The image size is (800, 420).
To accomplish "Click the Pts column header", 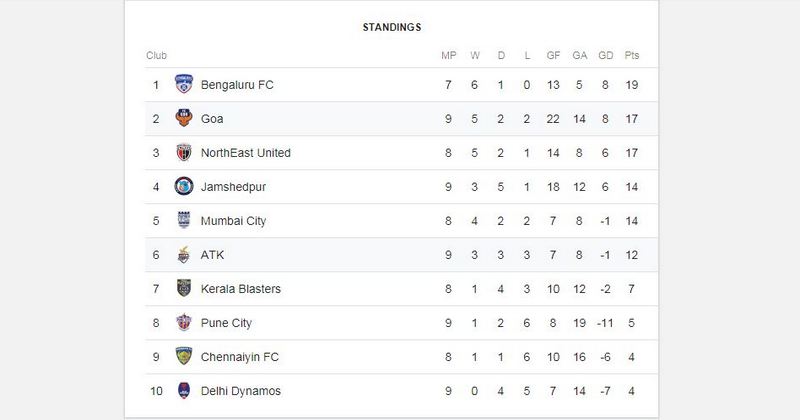I will (x=632, y=55).
